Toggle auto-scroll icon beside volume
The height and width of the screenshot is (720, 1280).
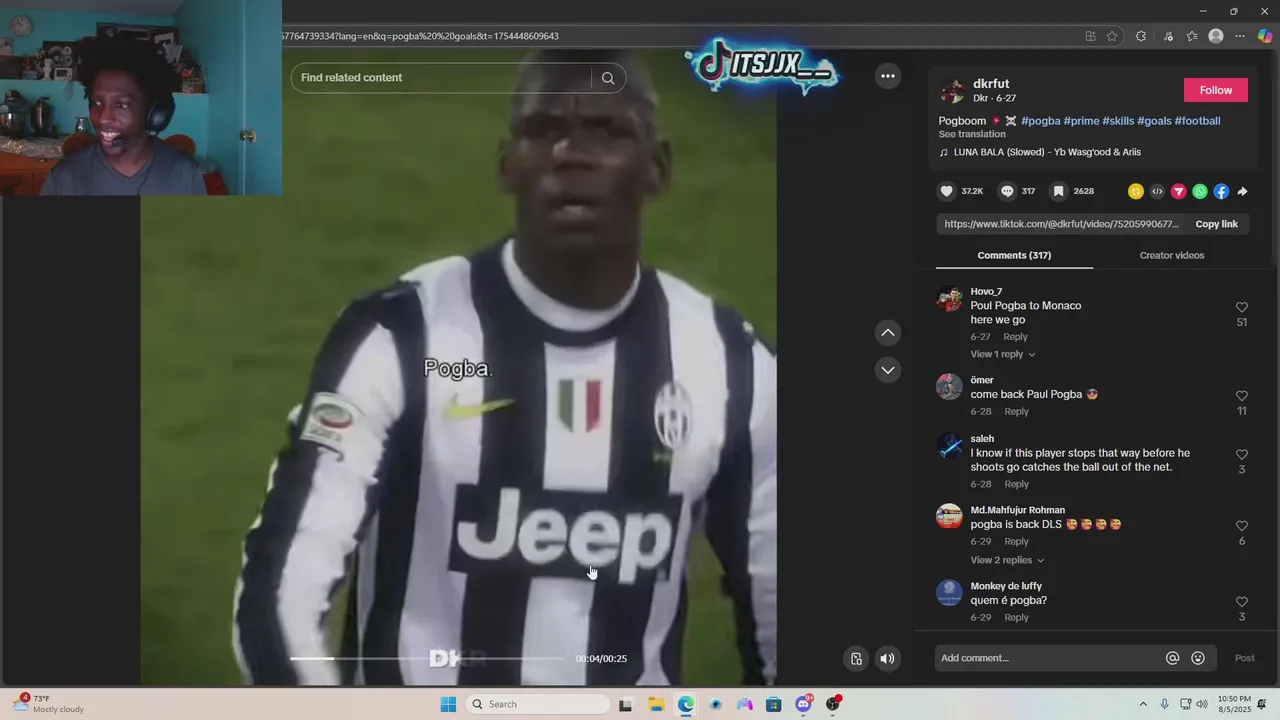coord(856,658)
